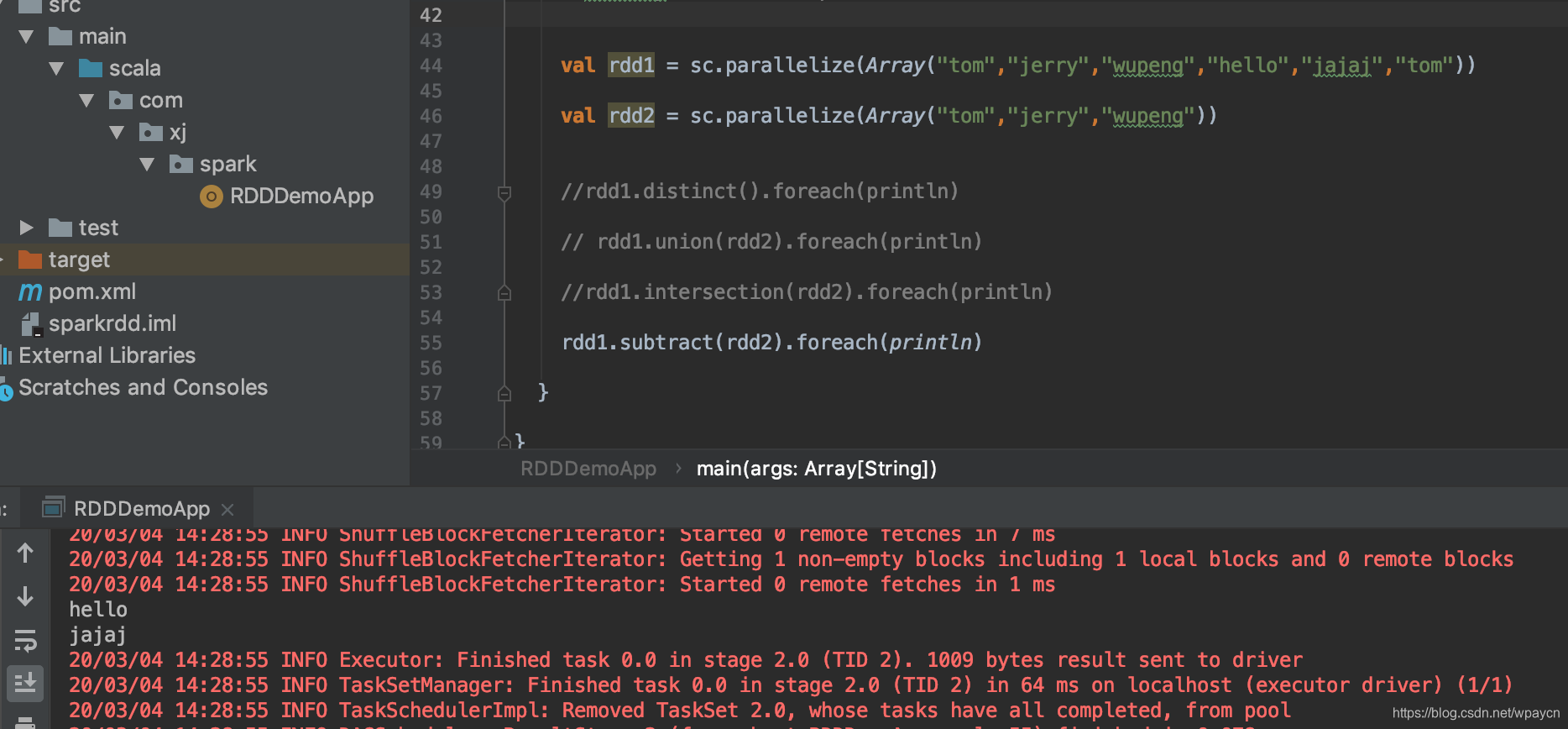Viewport: 1568px width, 729px height.
Task: Click the "jajaj" console output line
Action: [97, 635]
